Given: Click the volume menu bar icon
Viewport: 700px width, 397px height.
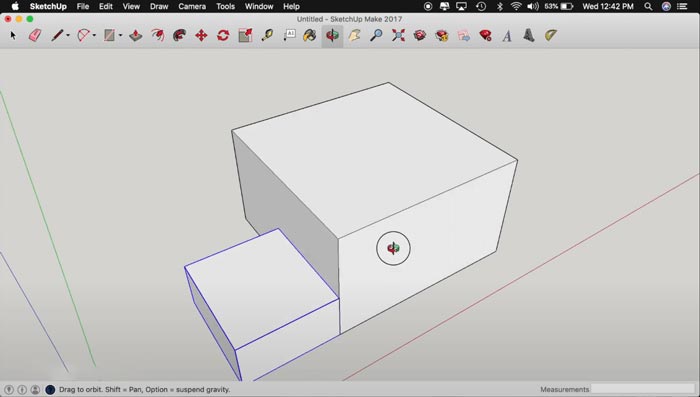Looking at the screenshot, I should (x=533, y=6).
